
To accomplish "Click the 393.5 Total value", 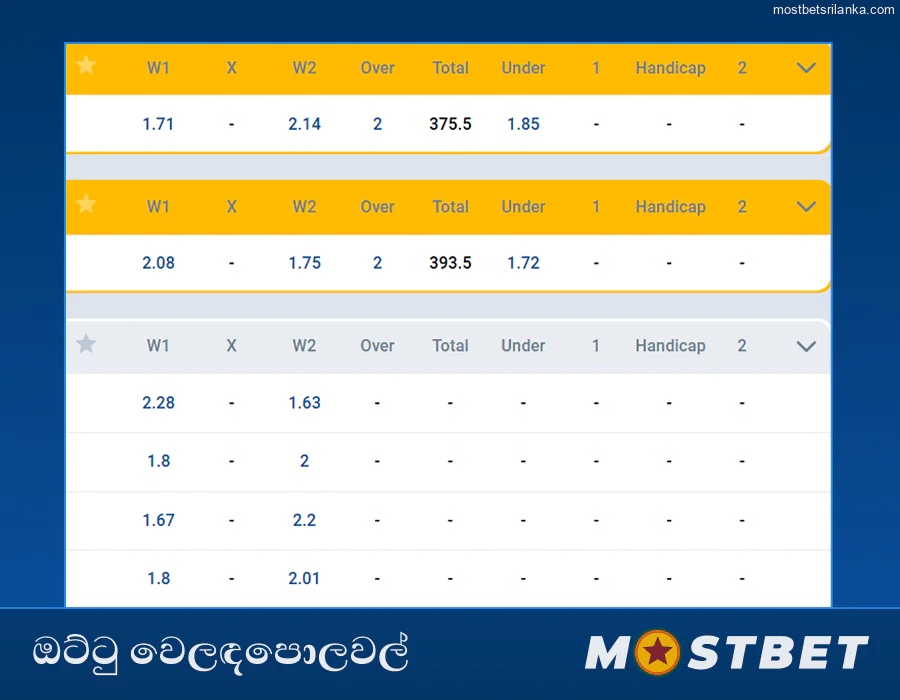I will coord(450,263).
